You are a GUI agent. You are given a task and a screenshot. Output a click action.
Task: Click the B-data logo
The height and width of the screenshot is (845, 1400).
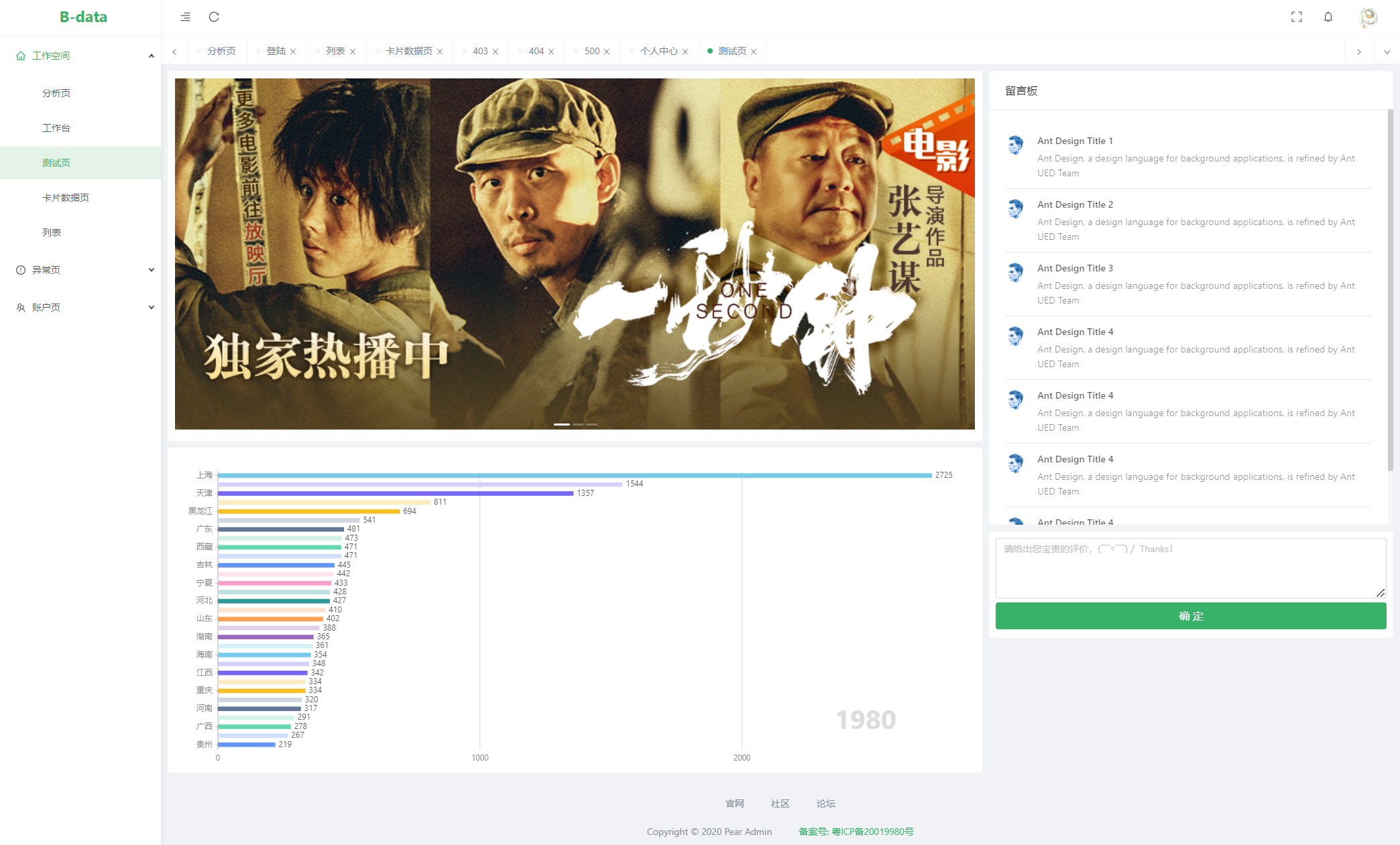point(83,17)
